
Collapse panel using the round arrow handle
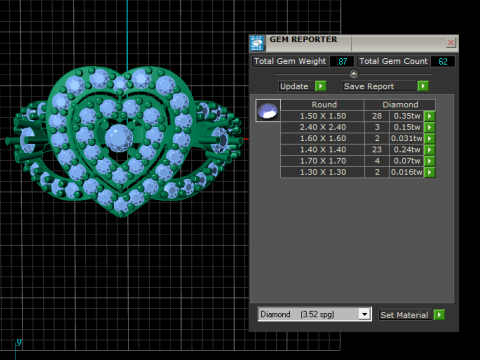(x=354, y=74)
